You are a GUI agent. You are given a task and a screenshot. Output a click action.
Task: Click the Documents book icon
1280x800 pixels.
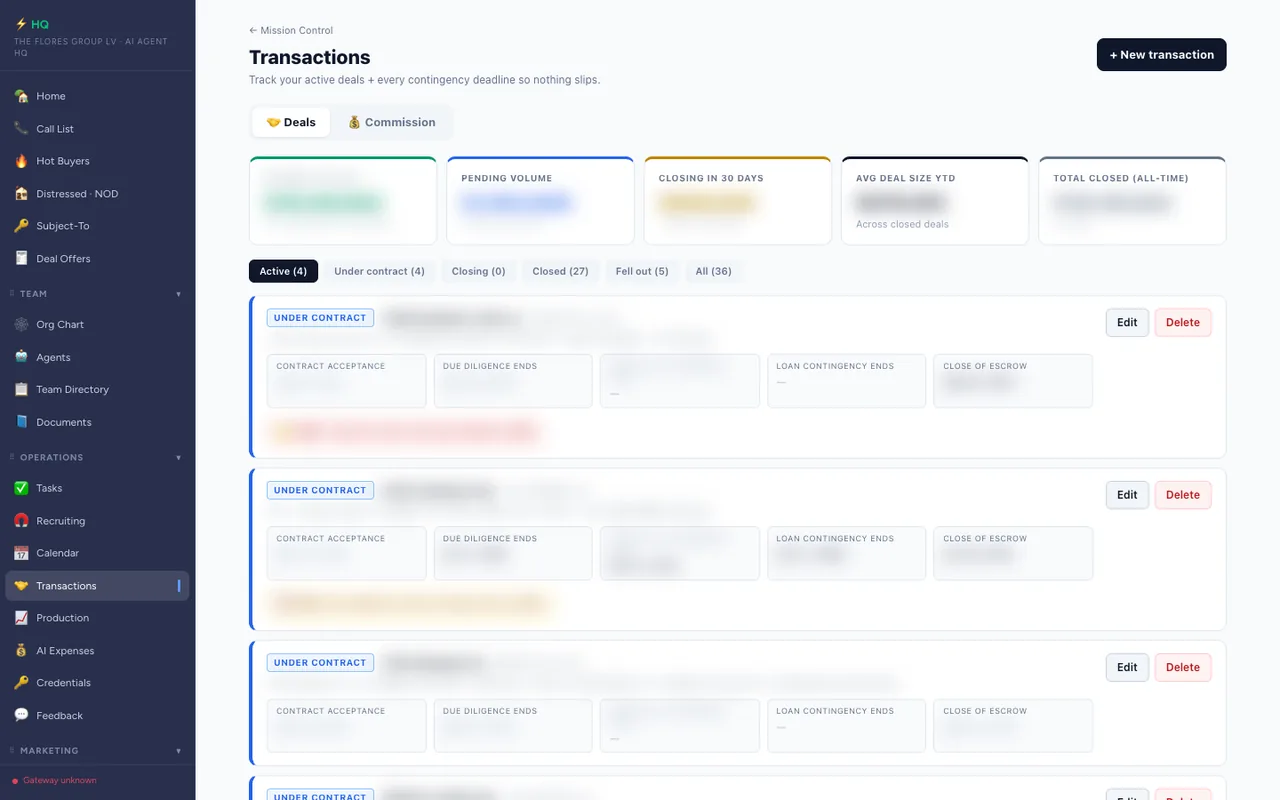click(x=21, y=422)
